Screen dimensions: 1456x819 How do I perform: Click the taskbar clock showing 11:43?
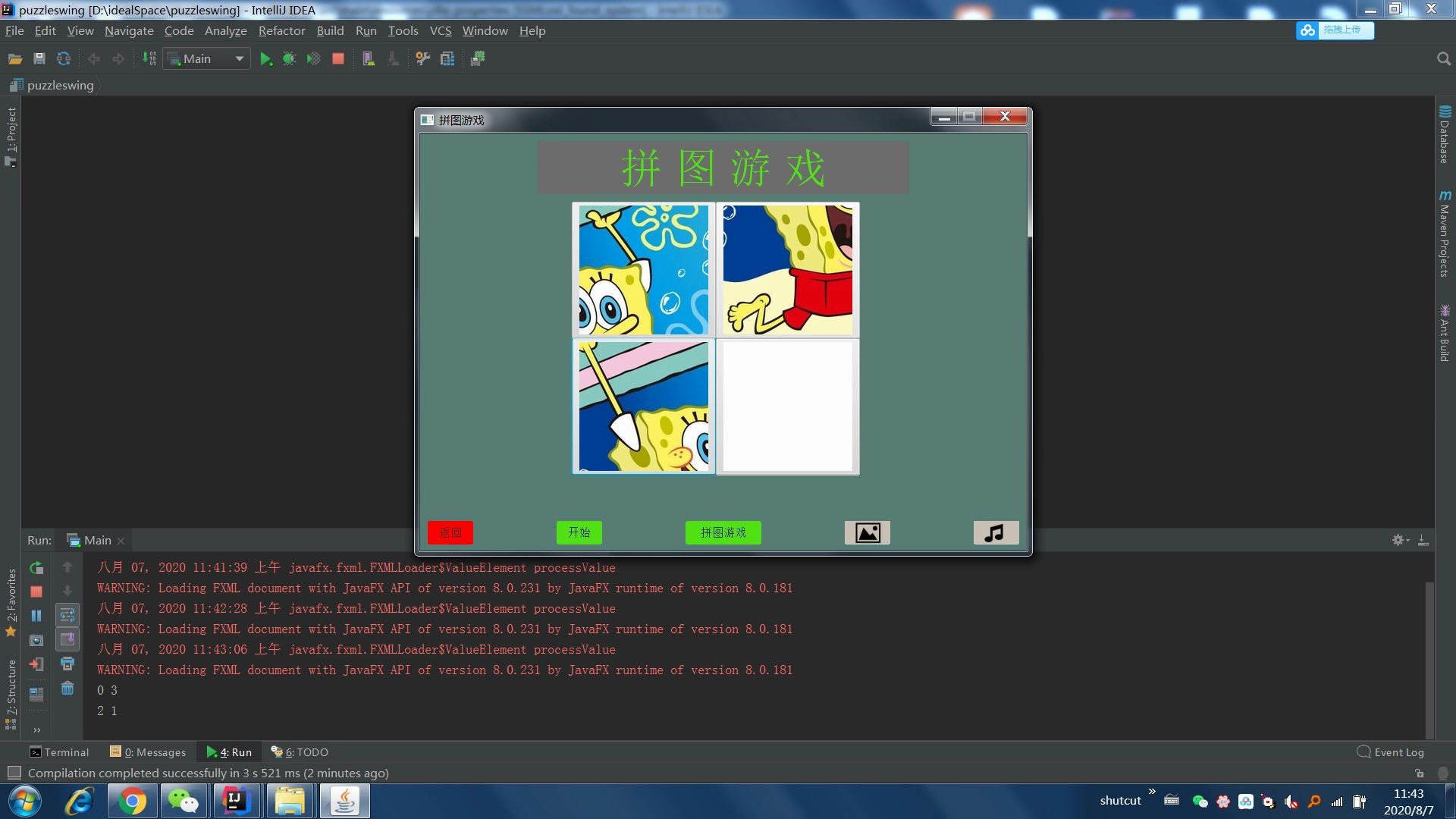(x=1408, y=794)
